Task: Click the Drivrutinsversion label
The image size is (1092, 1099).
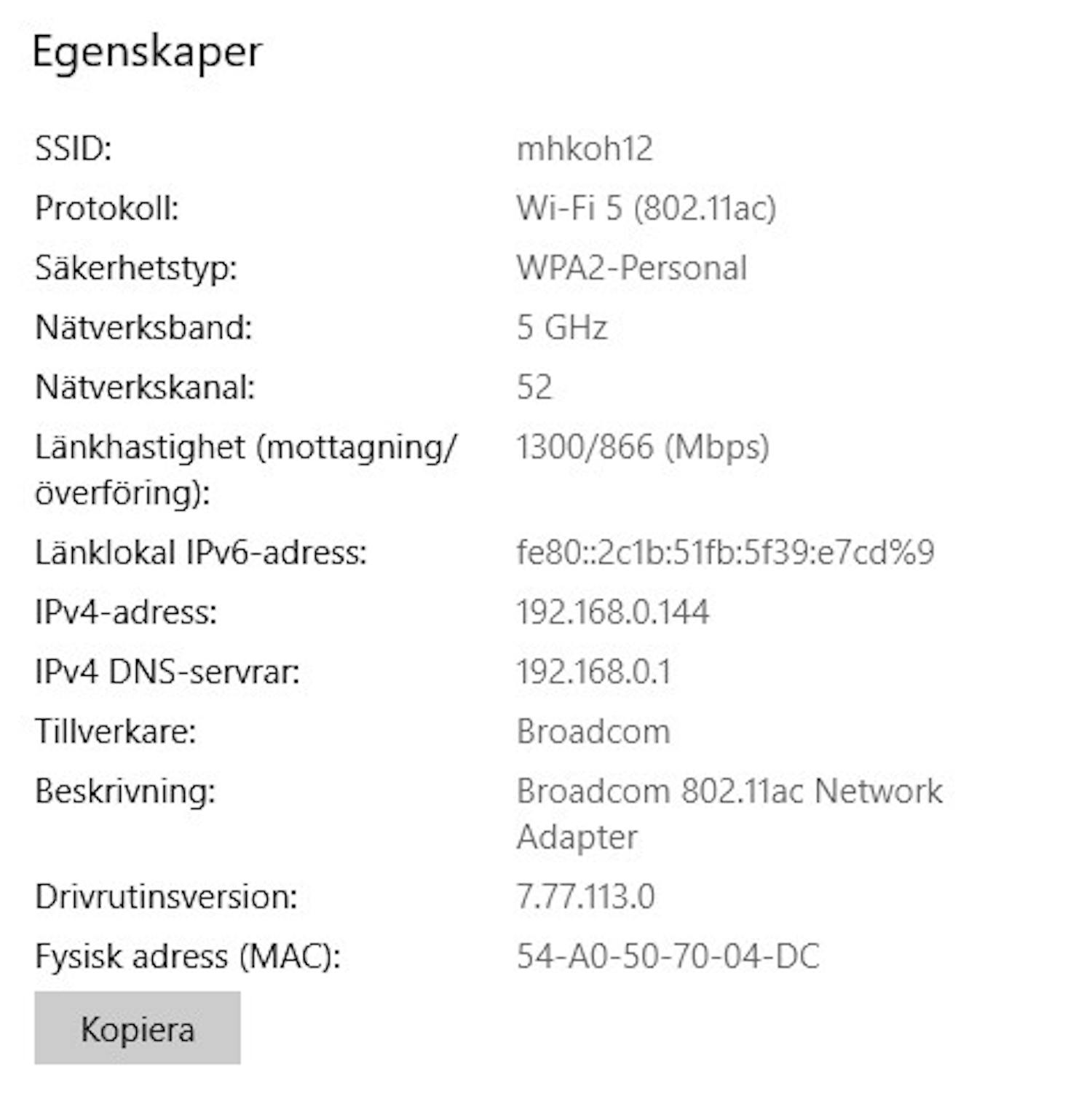Action: point(166,896)
